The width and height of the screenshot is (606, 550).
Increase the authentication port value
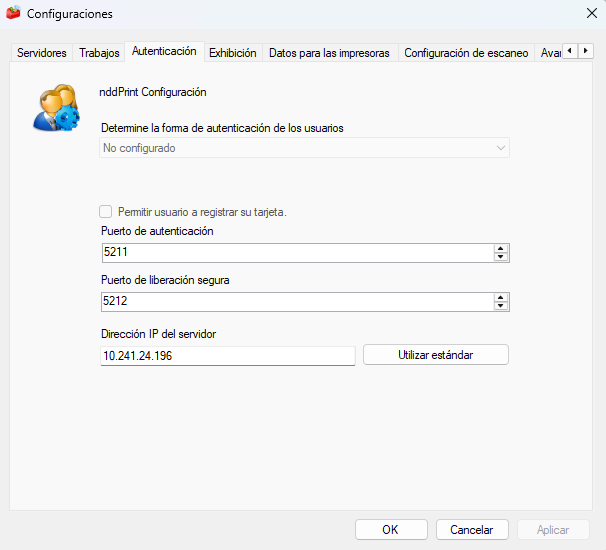[x=500, y=249]
